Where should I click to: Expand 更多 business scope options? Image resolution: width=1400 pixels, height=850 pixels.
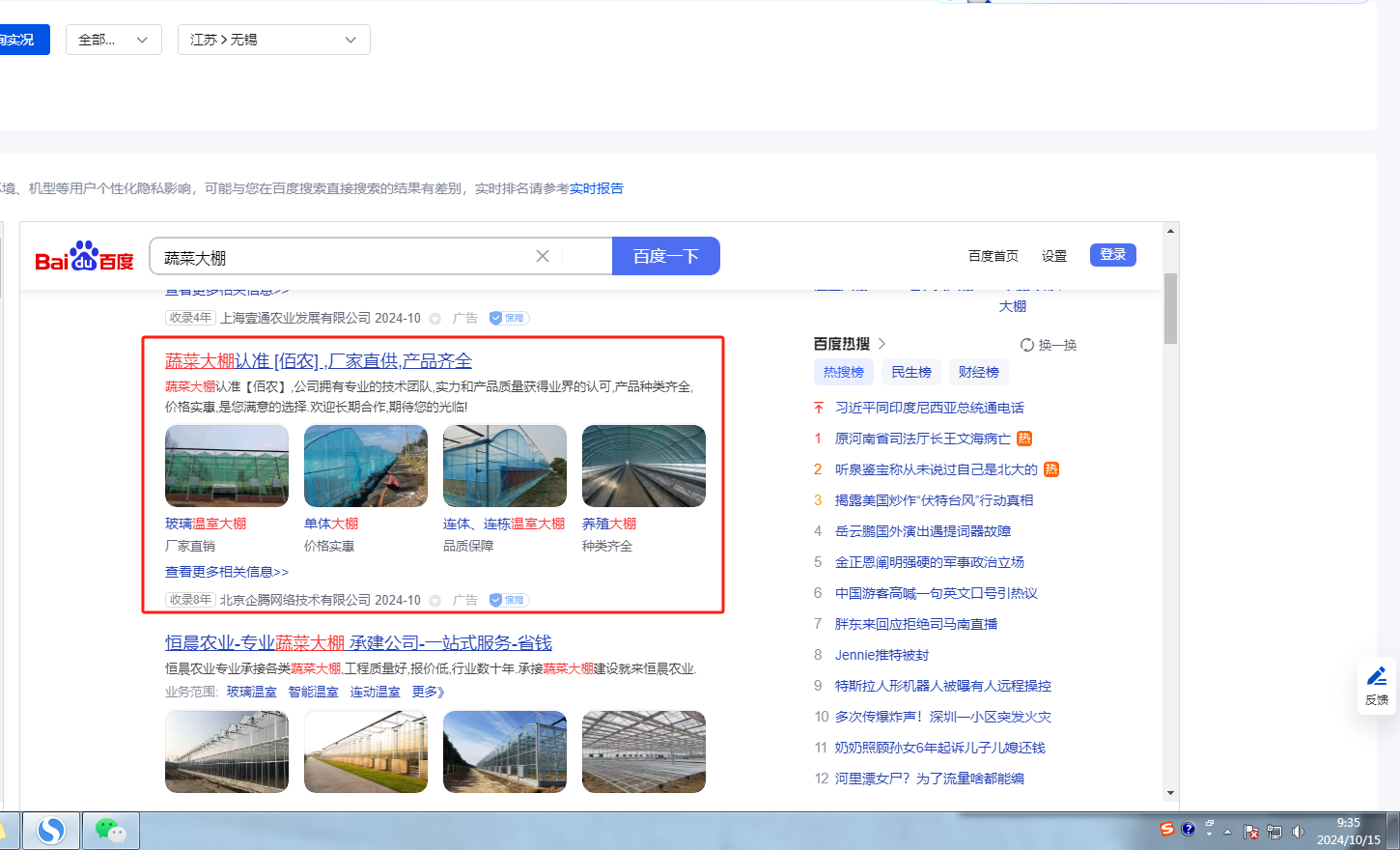tap(428, 692)
